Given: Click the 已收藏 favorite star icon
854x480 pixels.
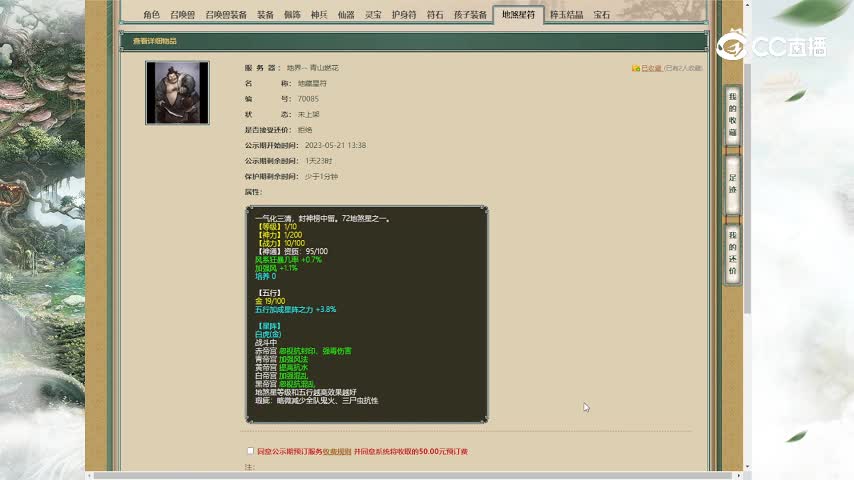Looking at the screenshot, I should click(x=636, y=68).
